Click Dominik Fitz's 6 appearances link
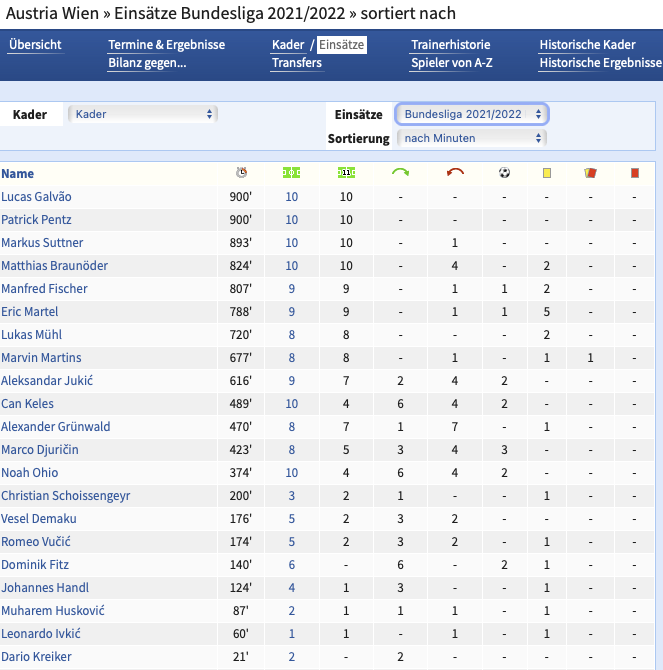This screenshot has height=670, width=663. [291, 565]
